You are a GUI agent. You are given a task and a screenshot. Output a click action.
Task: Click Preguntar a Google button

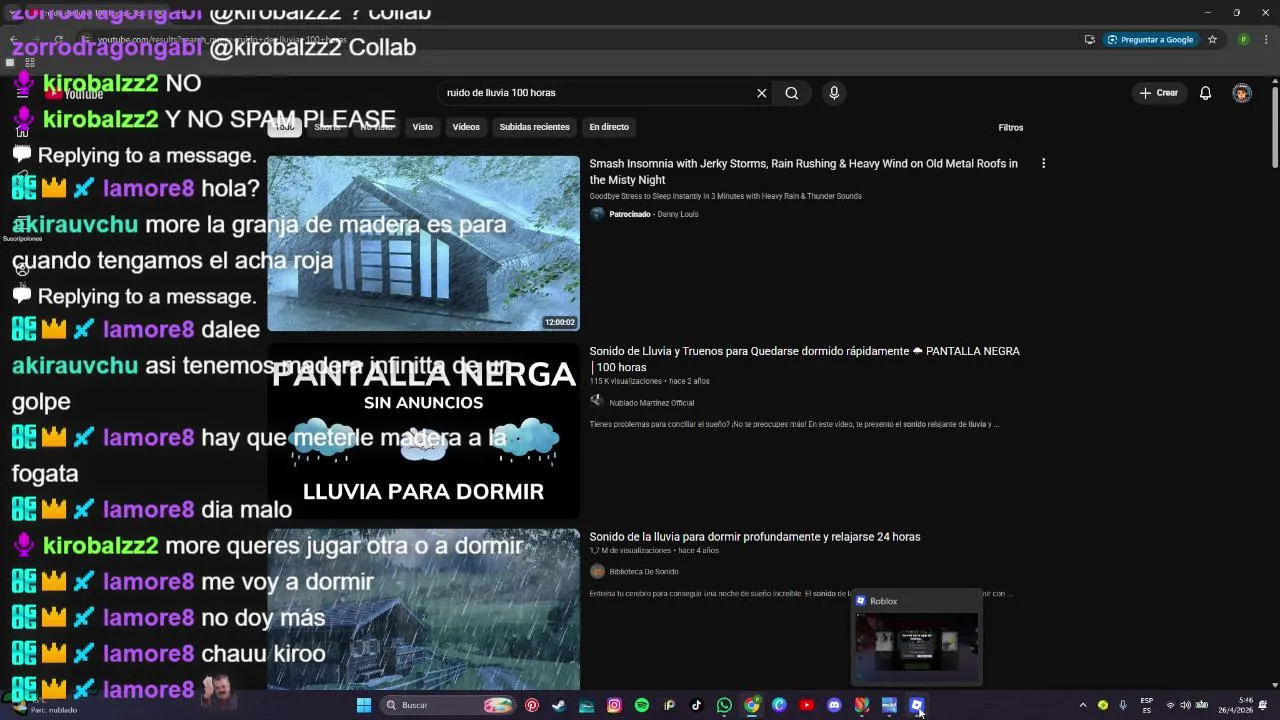(1150, 40)
